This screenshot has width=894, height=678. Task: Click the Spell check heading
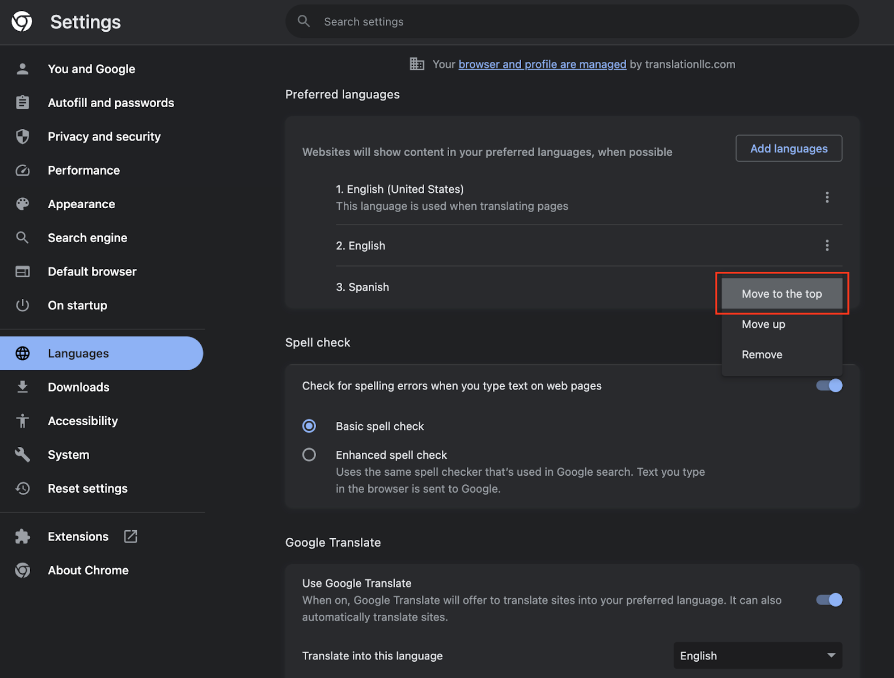point(318,342)
